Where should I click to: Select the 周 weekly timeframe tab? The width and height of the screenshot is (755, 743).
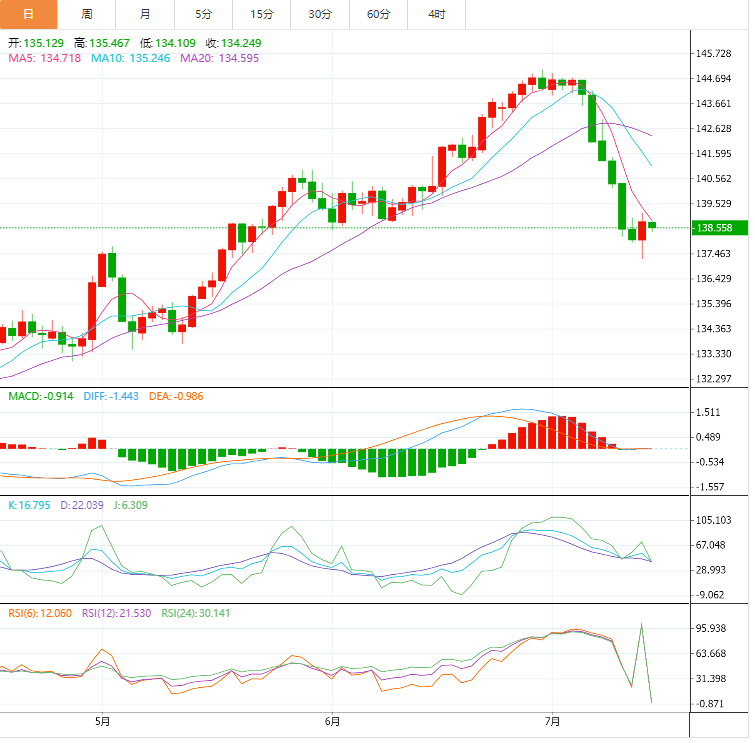[87, 14]
